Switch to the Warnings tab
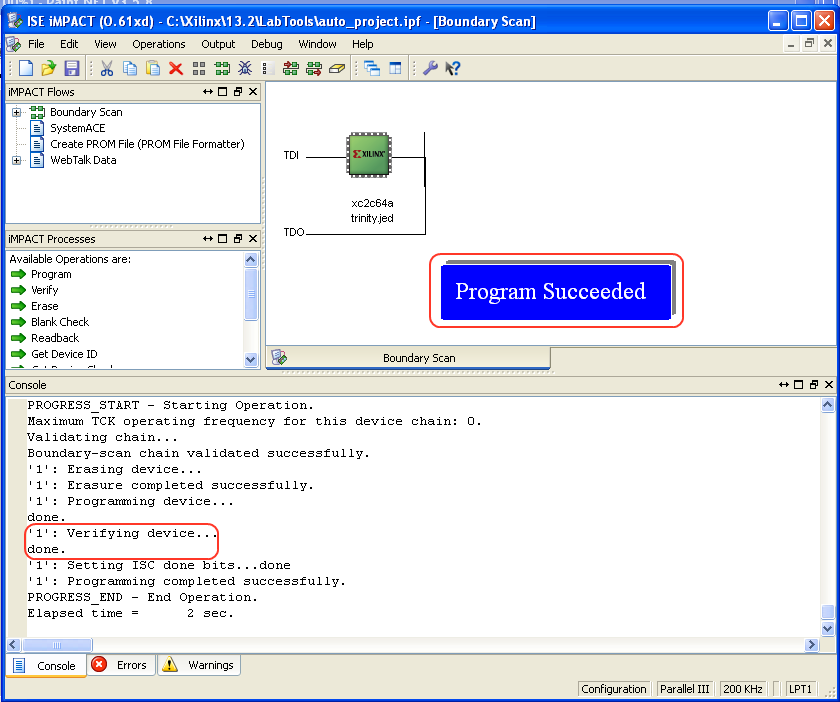 [x=199, y=665]
